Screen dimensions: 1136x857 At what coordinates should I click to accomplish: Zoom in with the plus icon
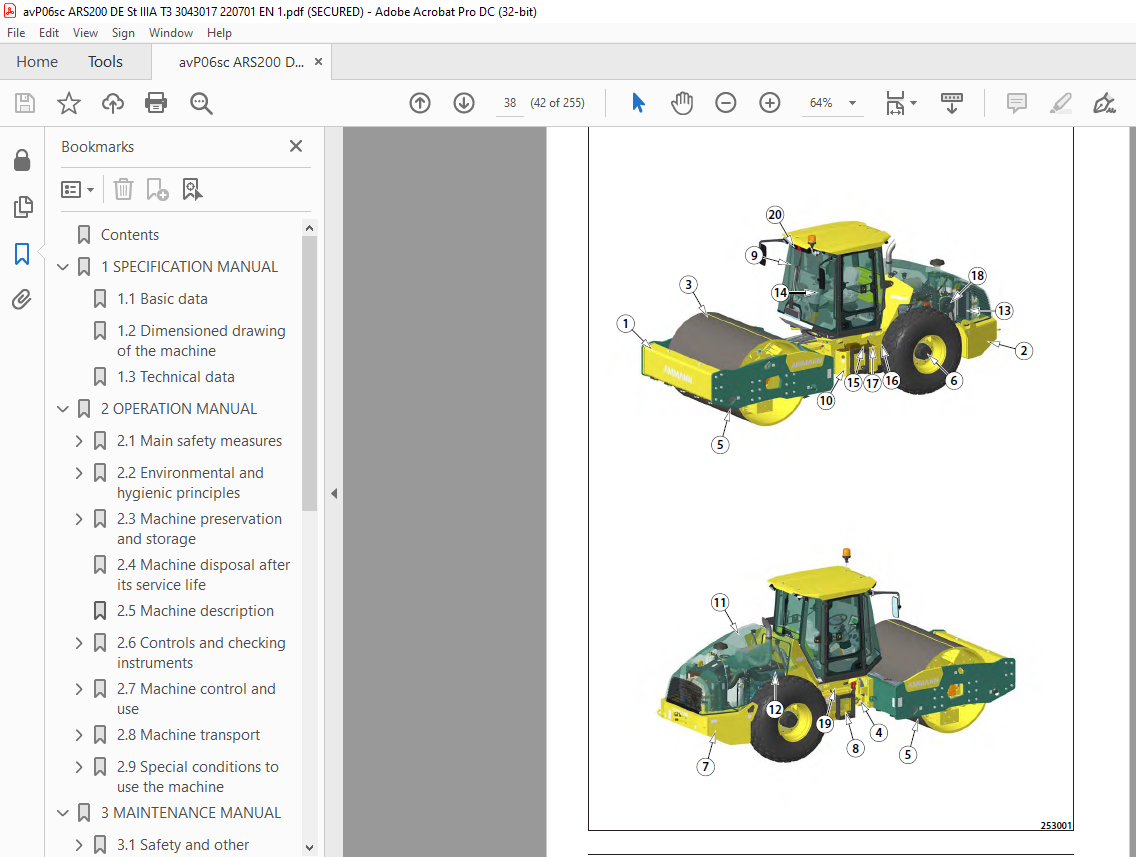point(769,103)
